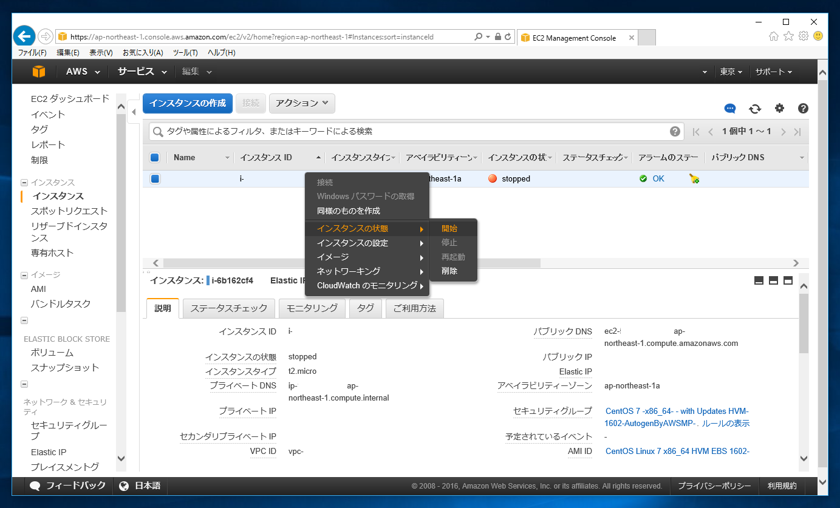
Task: Click the refresh icon in the address bar
Action: [x=508, y=37]
